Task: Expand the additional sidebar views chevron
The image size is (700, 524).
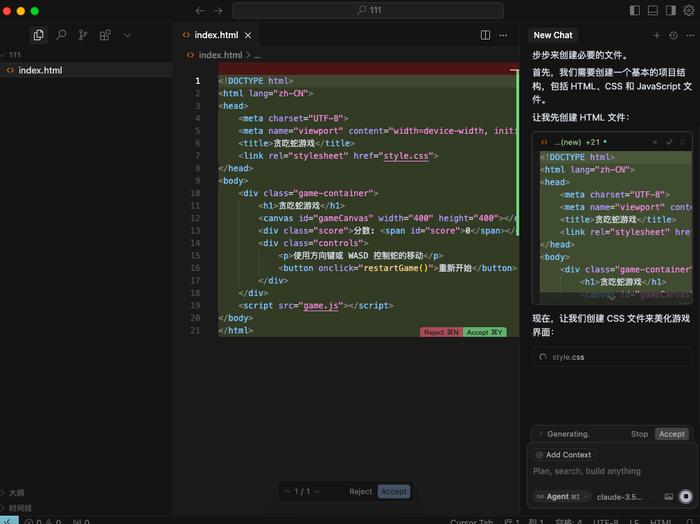Action: (127, 35)
